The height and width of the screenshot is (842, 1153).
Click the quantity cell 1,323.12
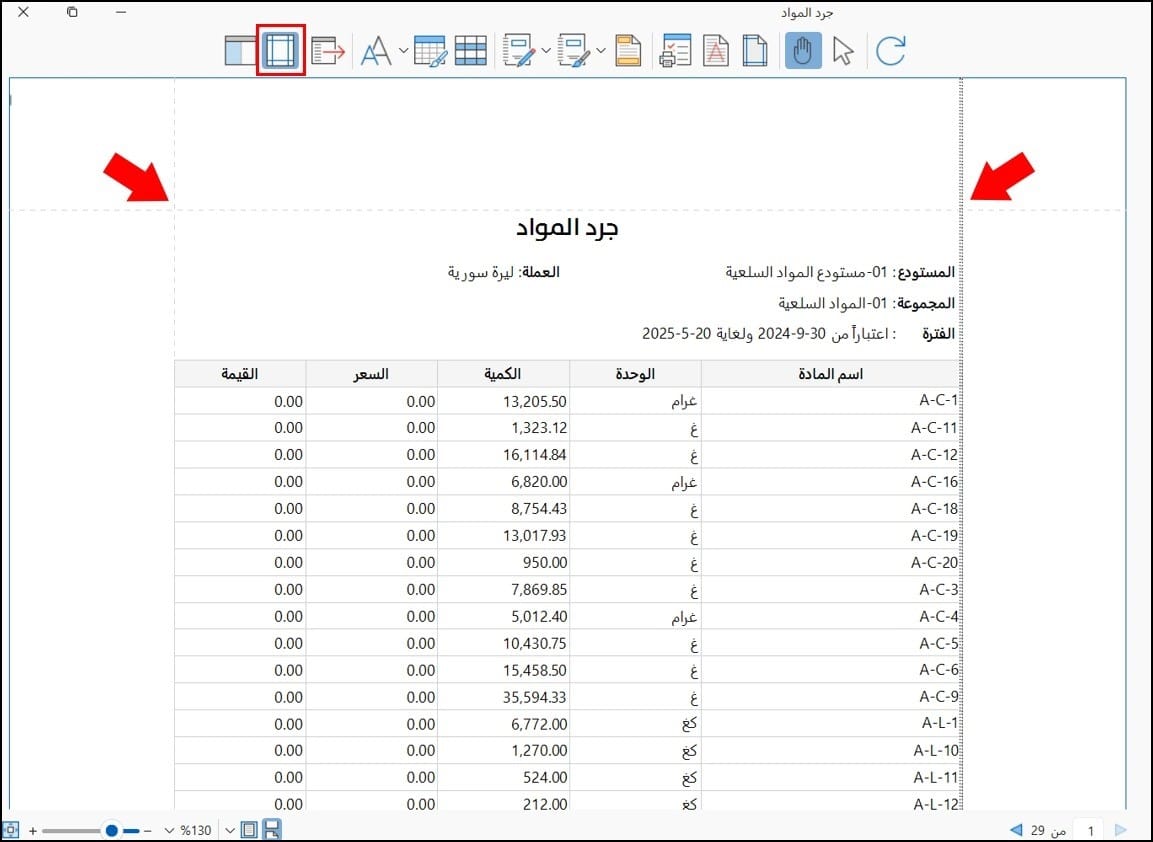tap(503, 428)
